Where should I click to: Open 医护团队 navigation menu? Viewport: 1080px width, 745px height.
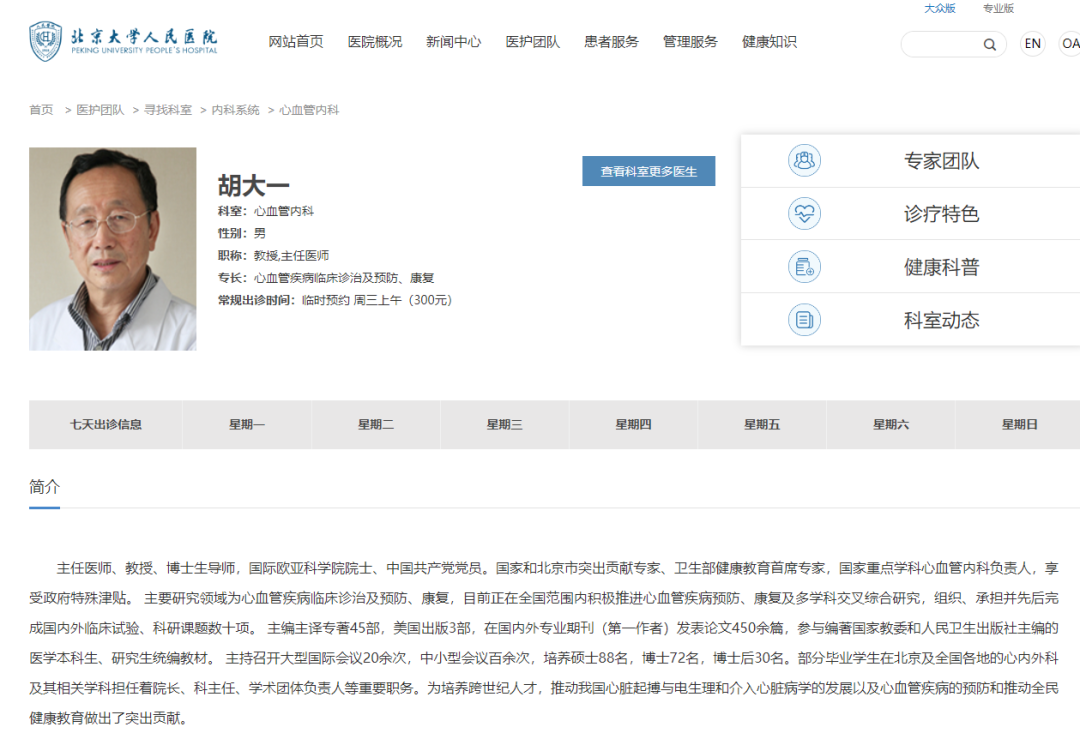[532, 42]
